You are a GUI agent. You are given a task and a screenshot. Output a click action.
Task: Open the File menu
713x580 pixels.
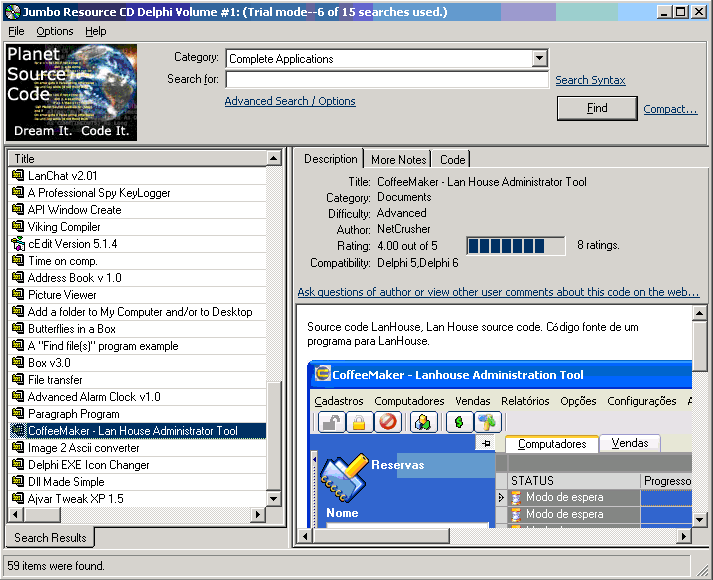pos(16,31)
